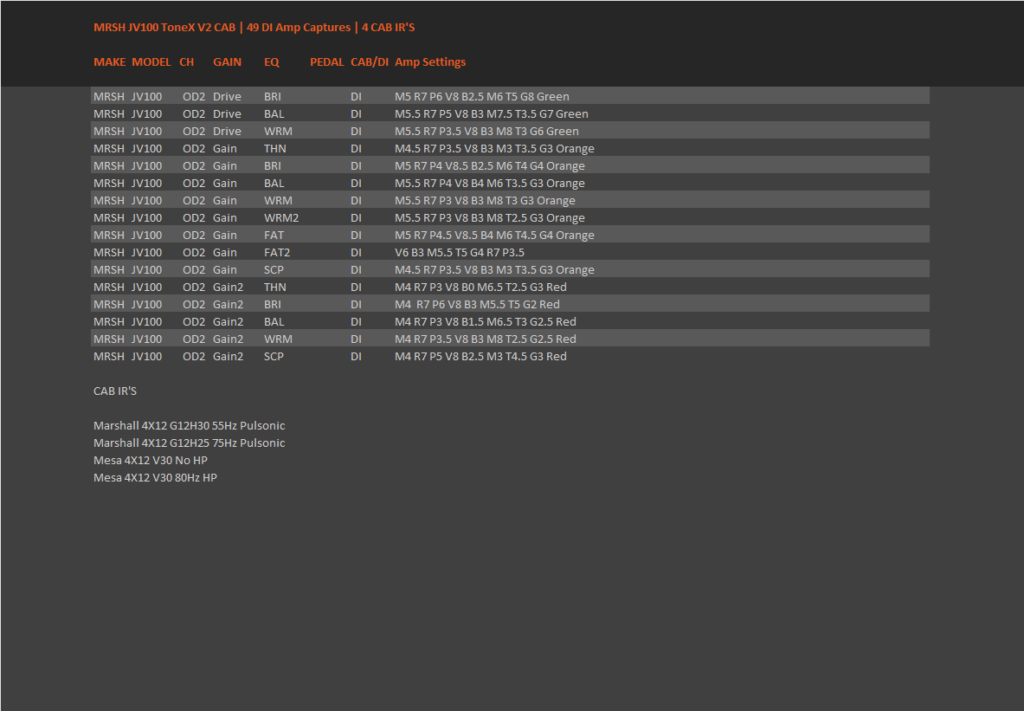Click "WRM" EQ cell in the Drive row
The width and height of the screenshot is (1024, 711).
[x=278, y=131]
